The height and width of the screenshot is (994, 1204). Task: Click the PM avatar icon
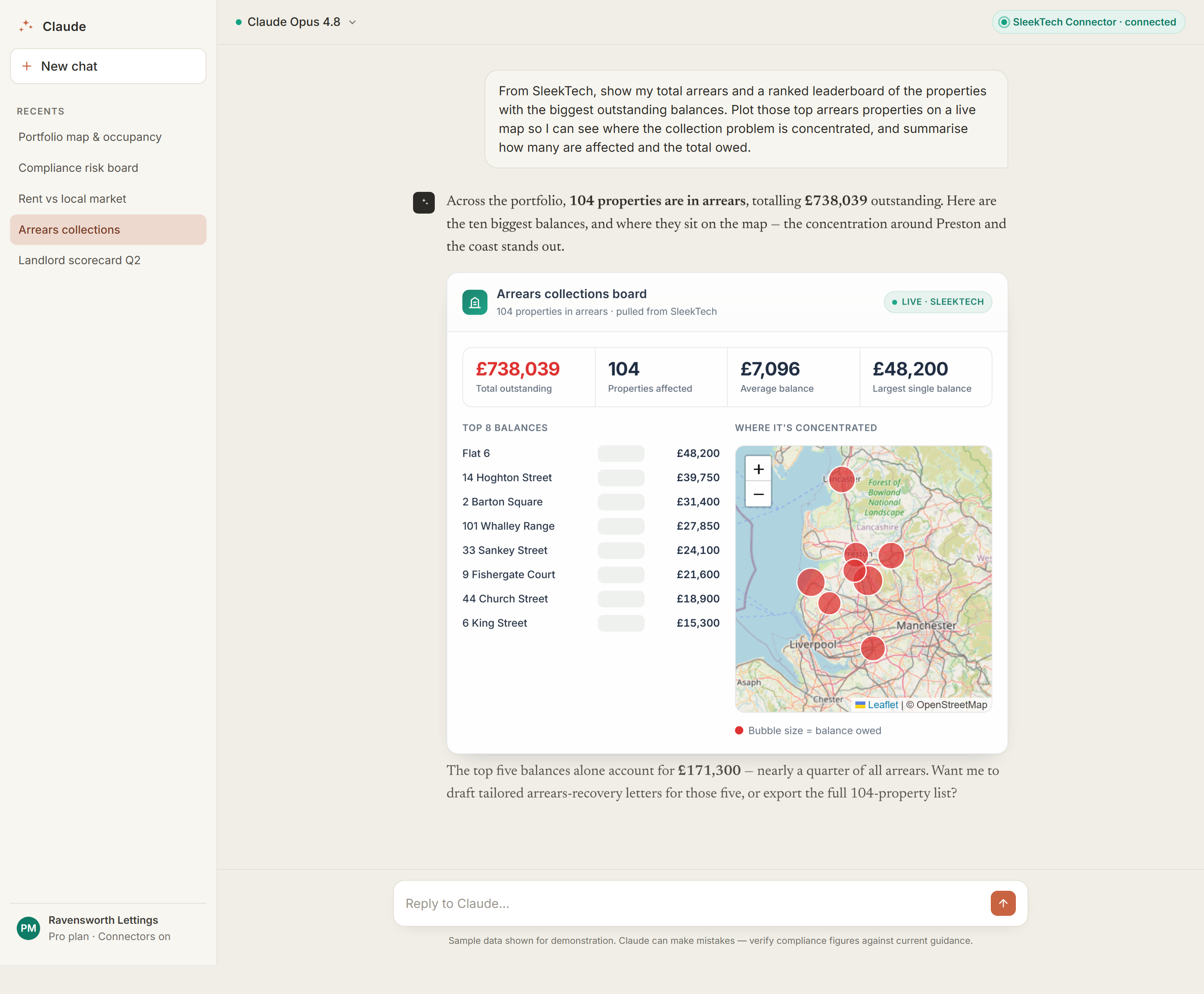(x=28, y=928)
